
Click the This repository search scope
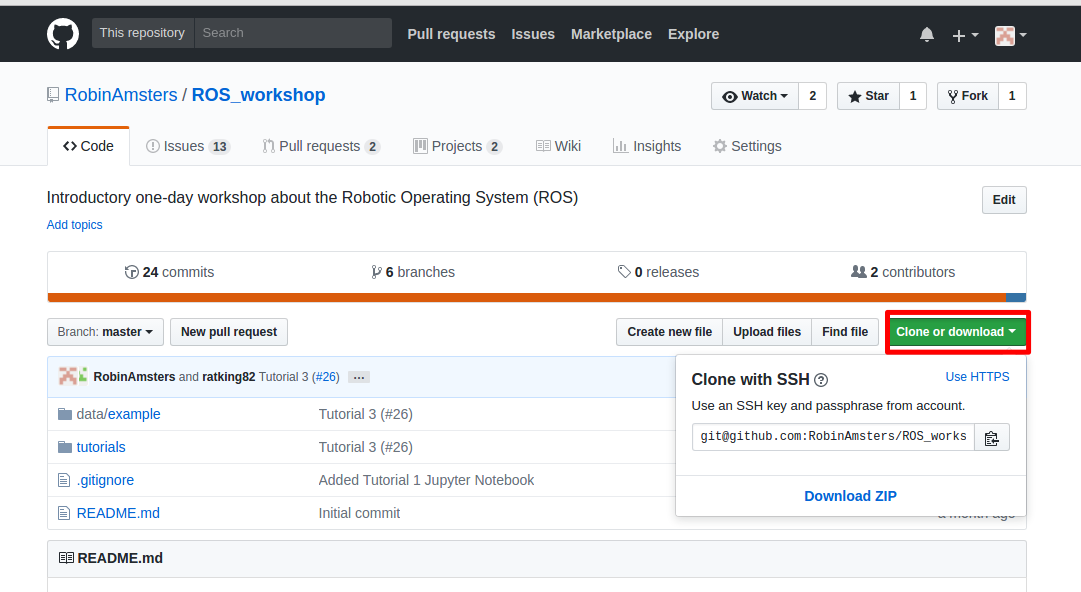coord(143,33)
